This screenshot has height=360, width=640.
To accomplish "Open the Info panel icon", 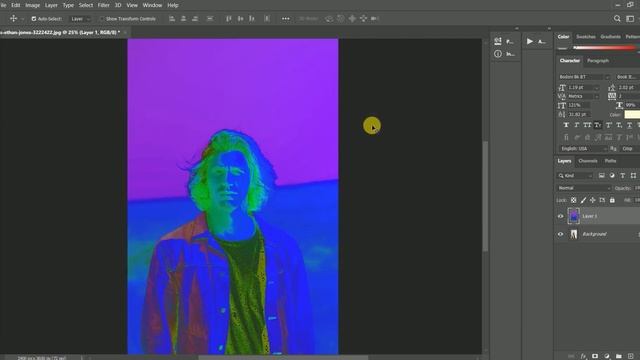I will [x=498, y=54].
